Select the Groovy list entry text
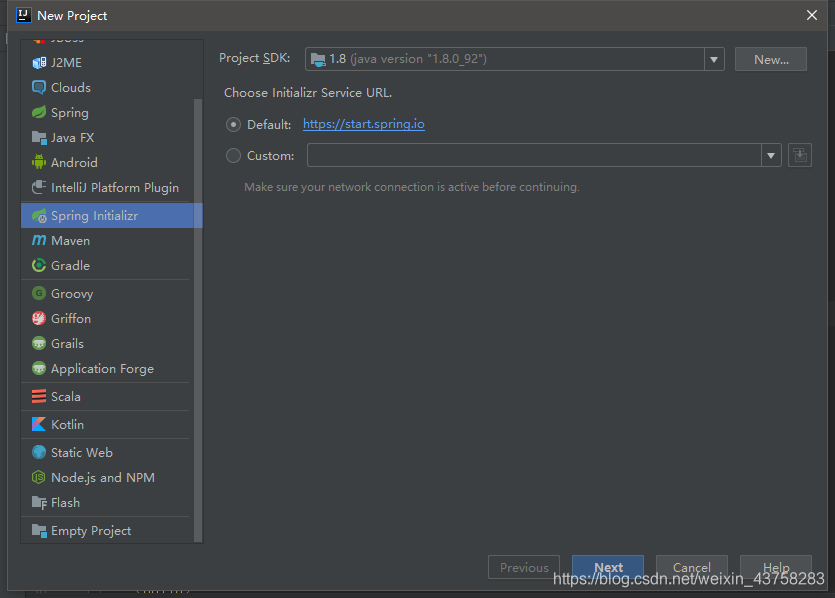 pos(72,294)
